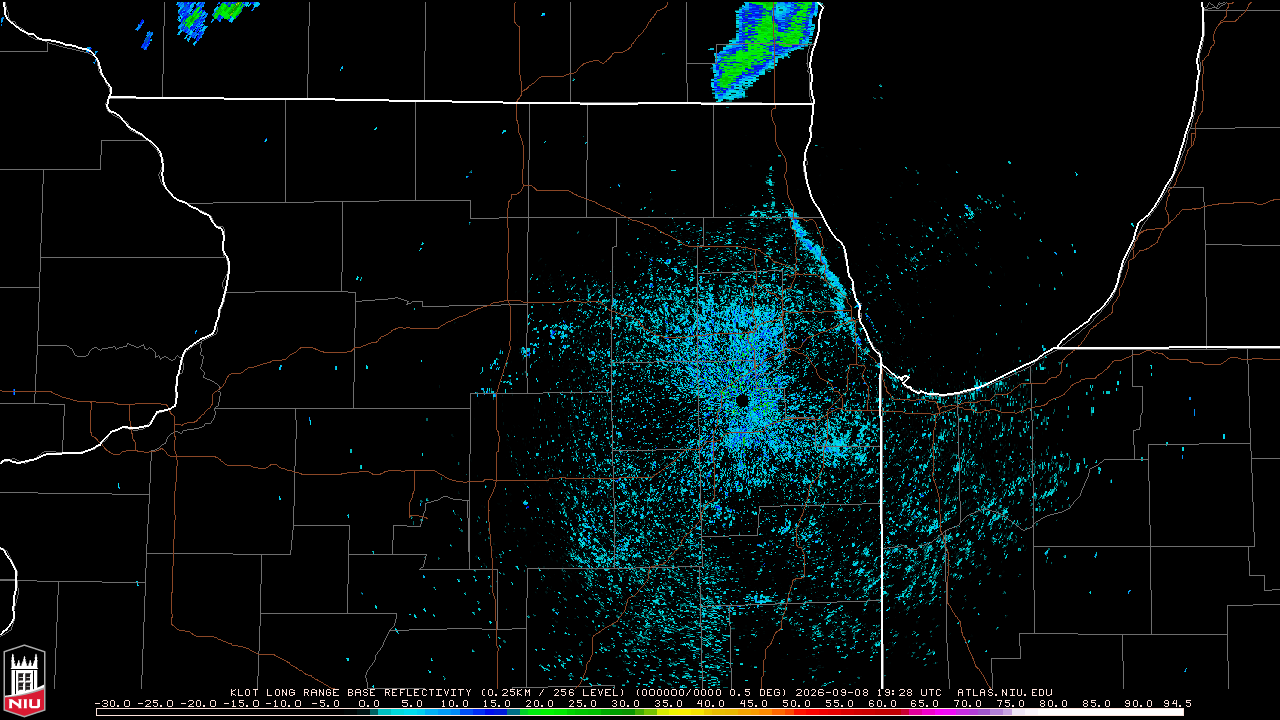Click the 50.0 value on the scale
1280x720 pixels.
pos(797,702)
